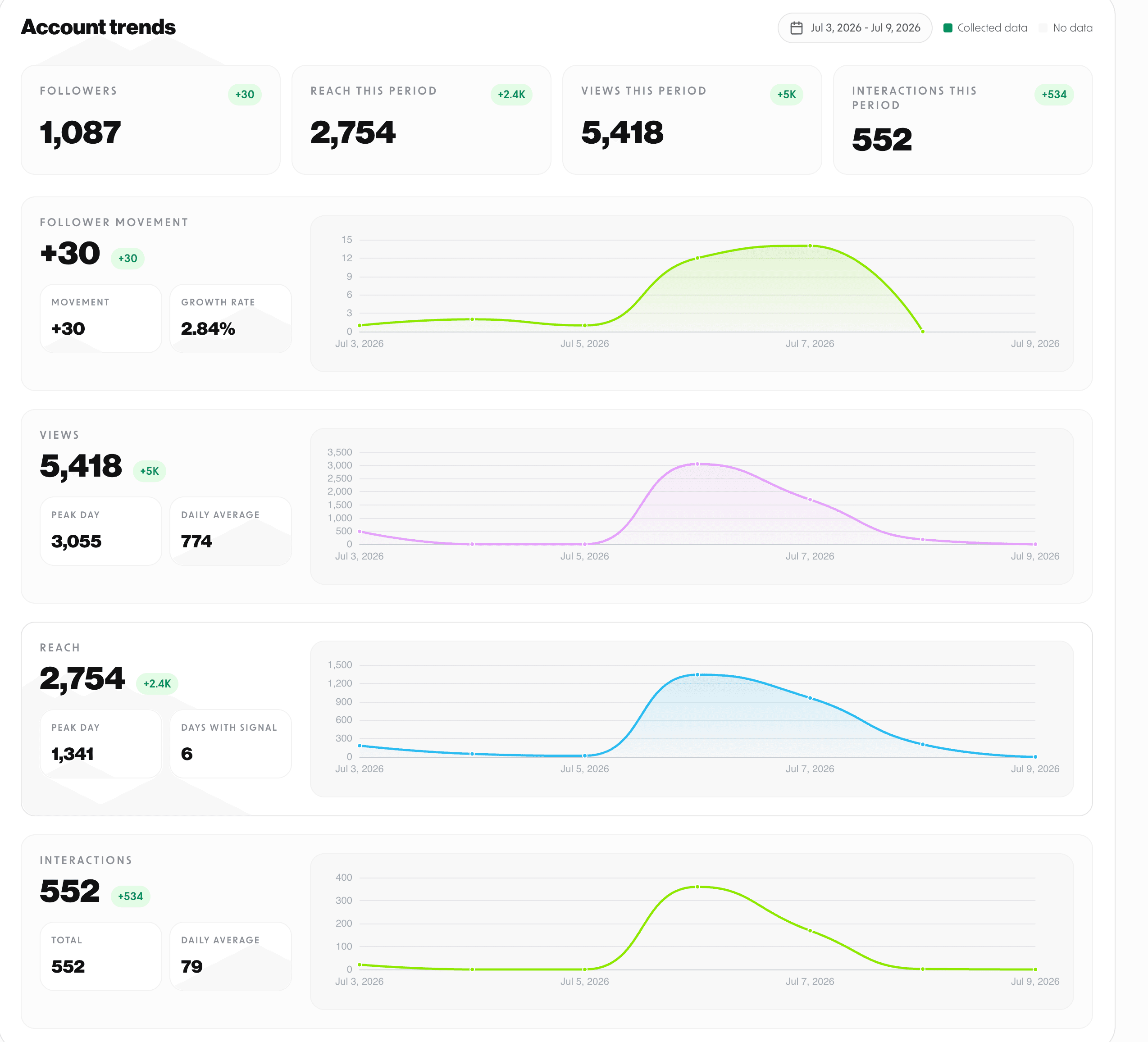Click the +534 badge in Interactions This Period card
Screen dimensions: 1148x1042
pyautogui.click(x=1054, y=95)
